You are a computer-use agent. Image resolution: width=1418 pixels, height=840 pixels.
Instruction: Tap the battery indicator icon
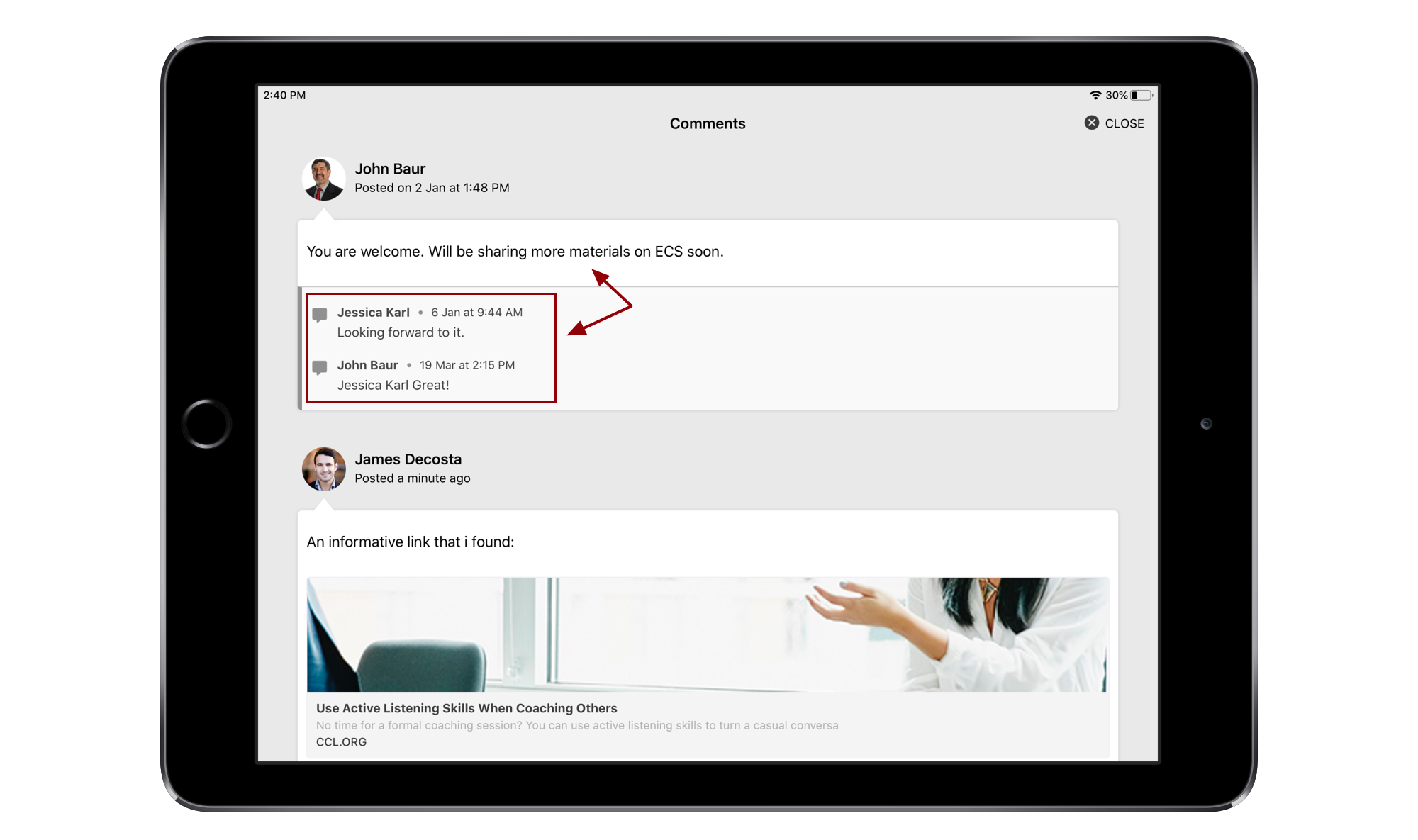1141,95
